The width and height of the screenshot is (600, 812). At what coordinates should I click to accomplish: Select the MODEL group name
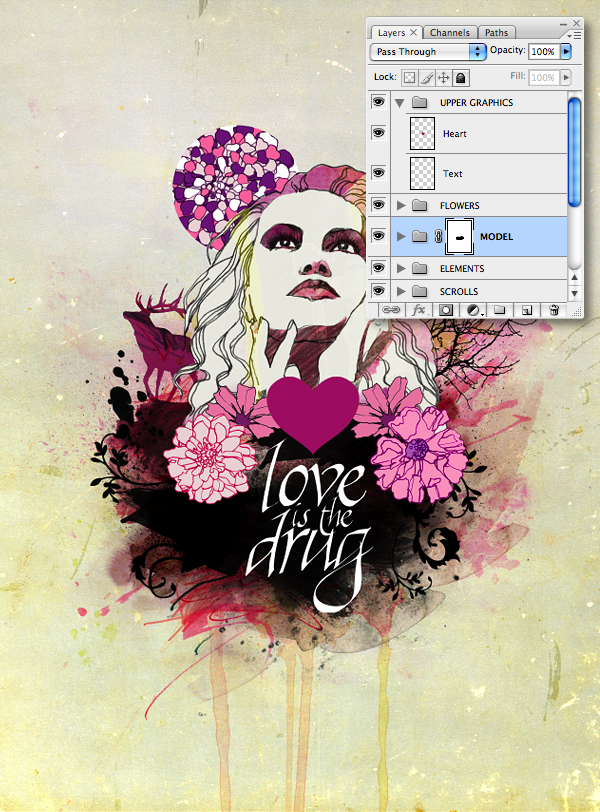(x=496, y=237)
